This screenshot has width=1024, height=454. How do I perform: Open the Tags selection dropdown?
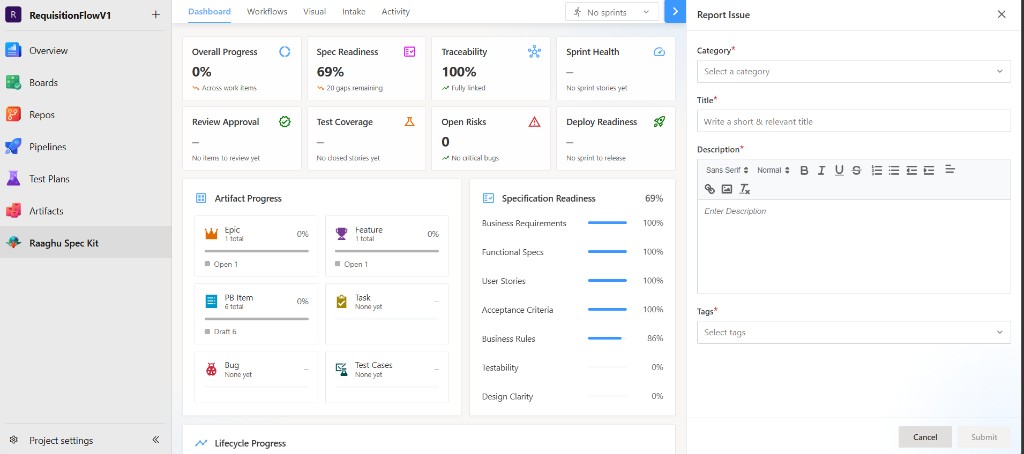[854, 332]
